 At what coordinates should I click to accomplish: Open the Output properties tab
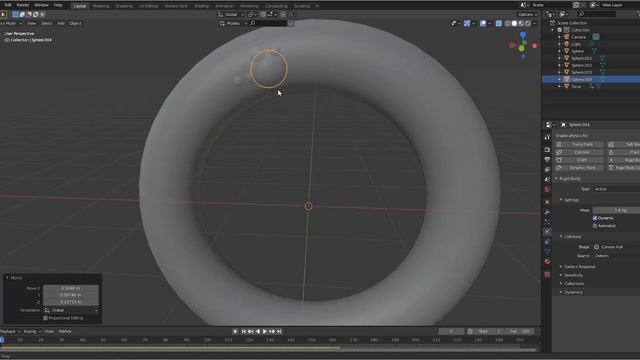click(x=547, y=160)
